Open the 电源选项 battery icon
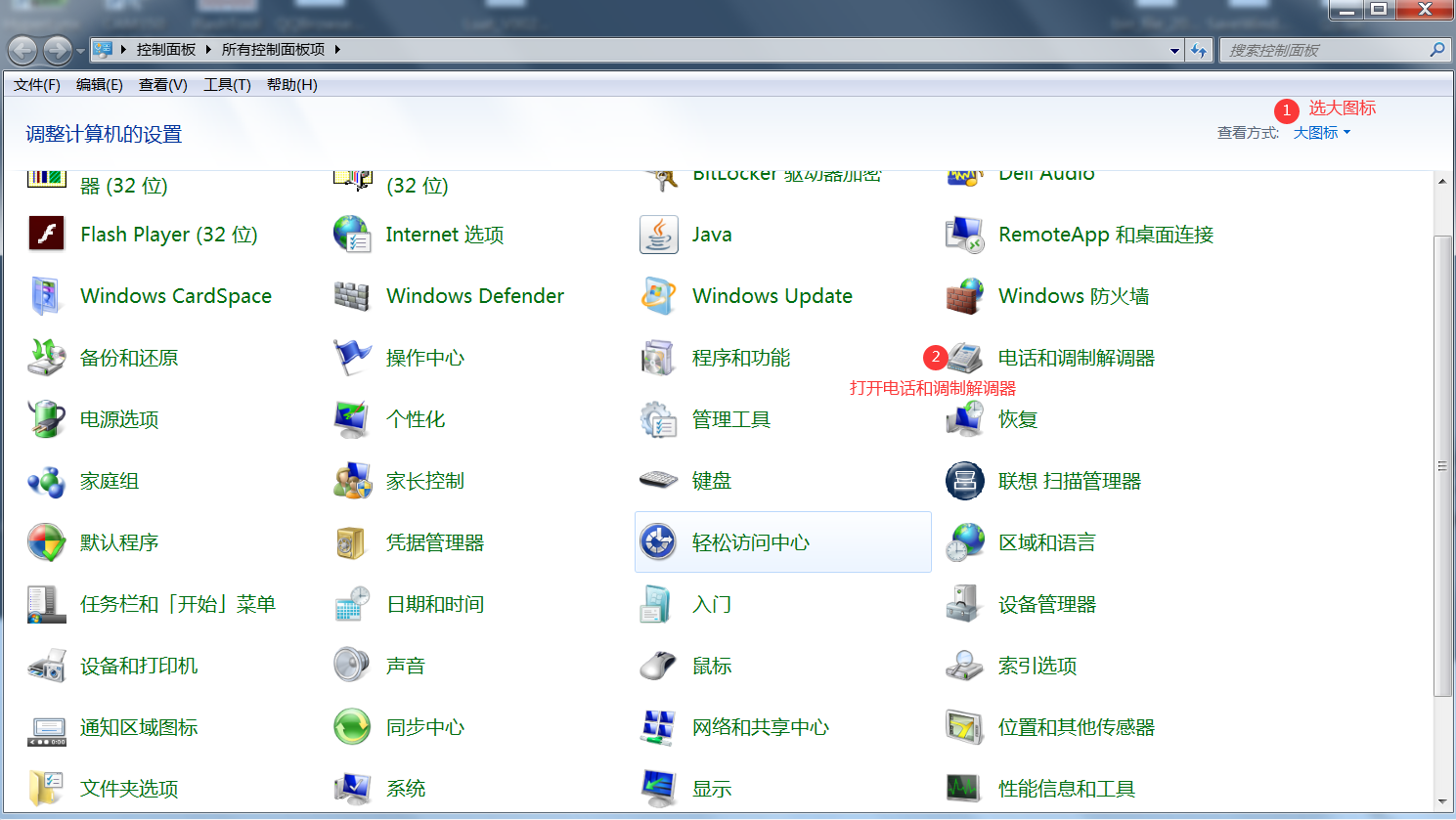This screenshot has height=820, width=1456. pyautogui.click(x=46, y=419)
